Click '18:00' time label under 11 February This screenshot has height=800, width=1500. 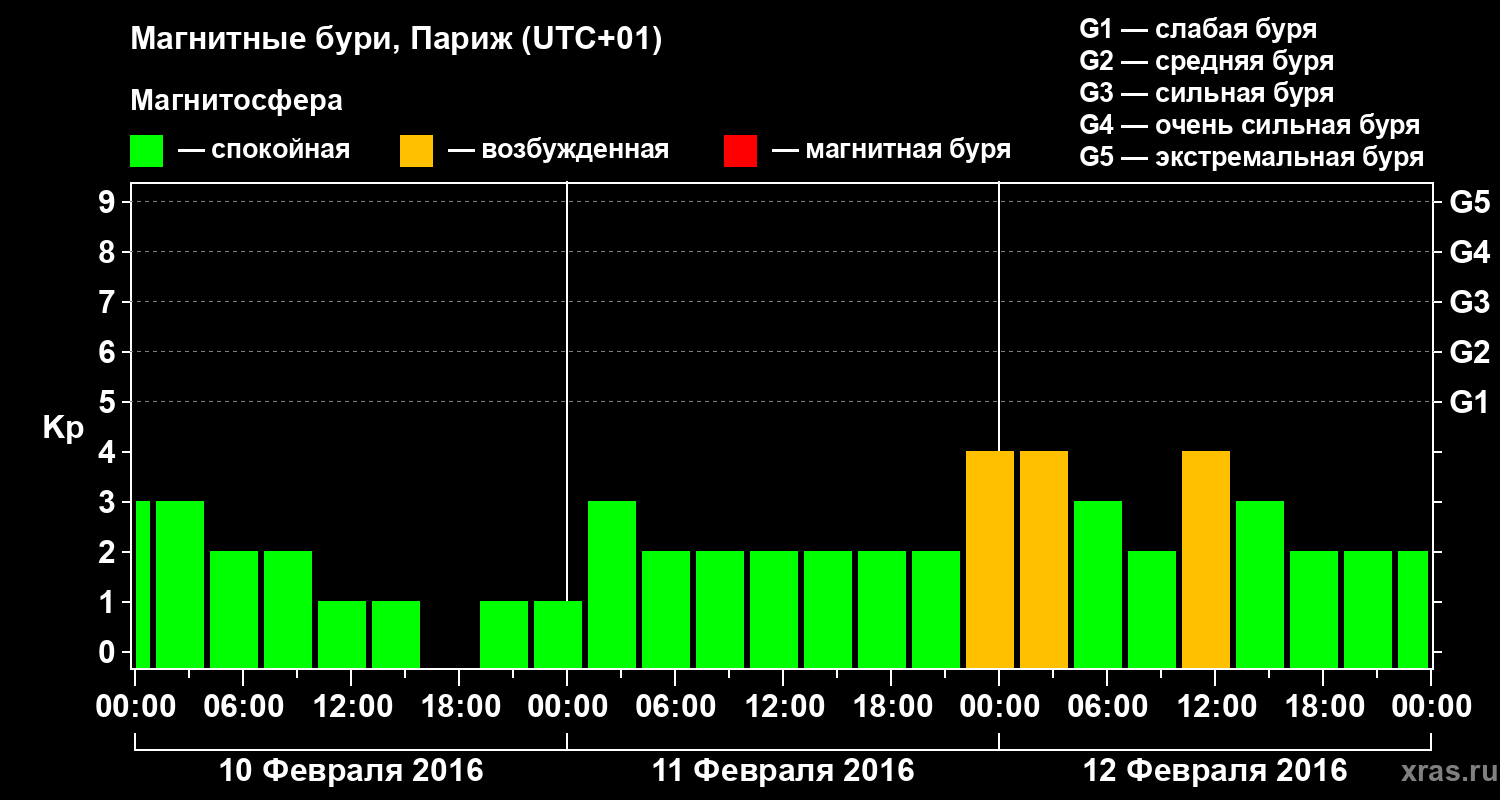pos(891,707)
